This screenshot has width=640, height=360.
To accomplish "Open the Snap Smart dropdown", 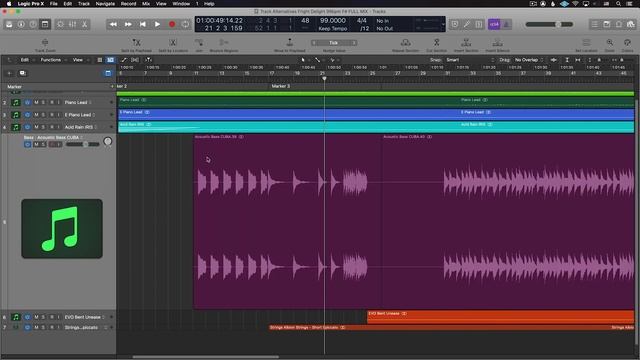I will click(470, 60).
